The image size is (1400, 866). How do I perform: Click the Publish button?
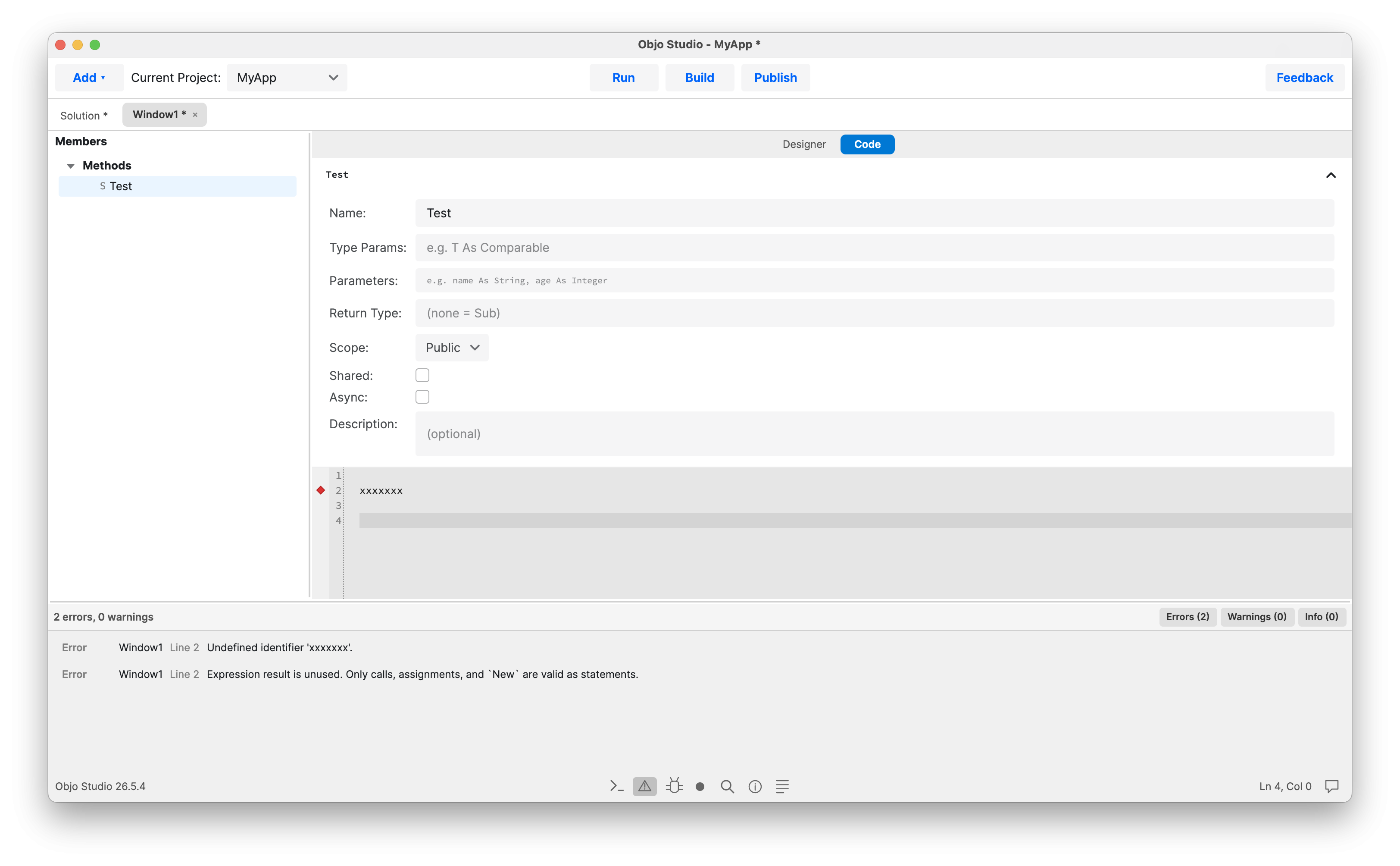(775, 77)
